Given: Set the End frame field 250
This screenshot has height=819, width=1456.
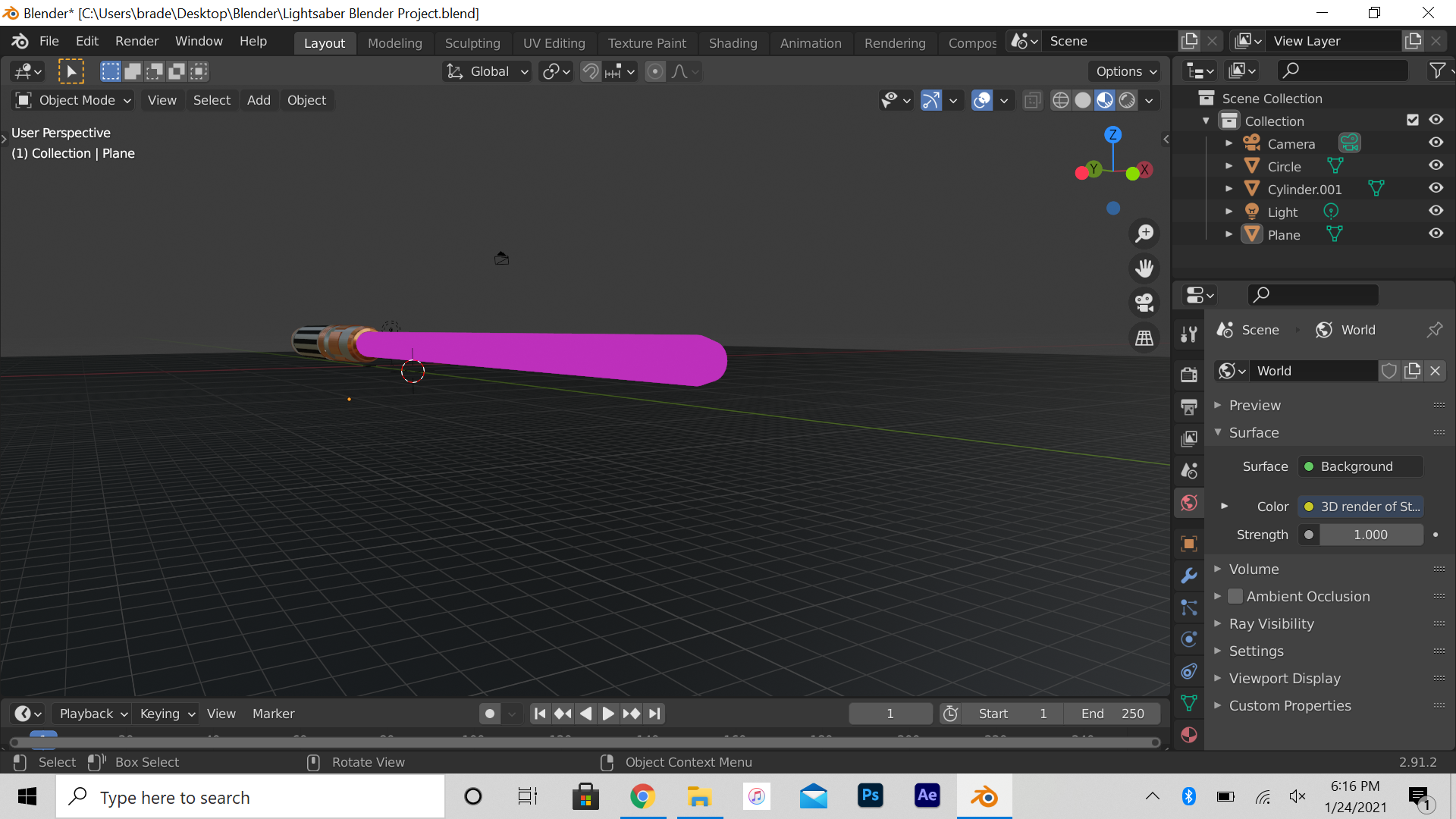Looking at the screenshot, I should click(x=1111, y=714).
